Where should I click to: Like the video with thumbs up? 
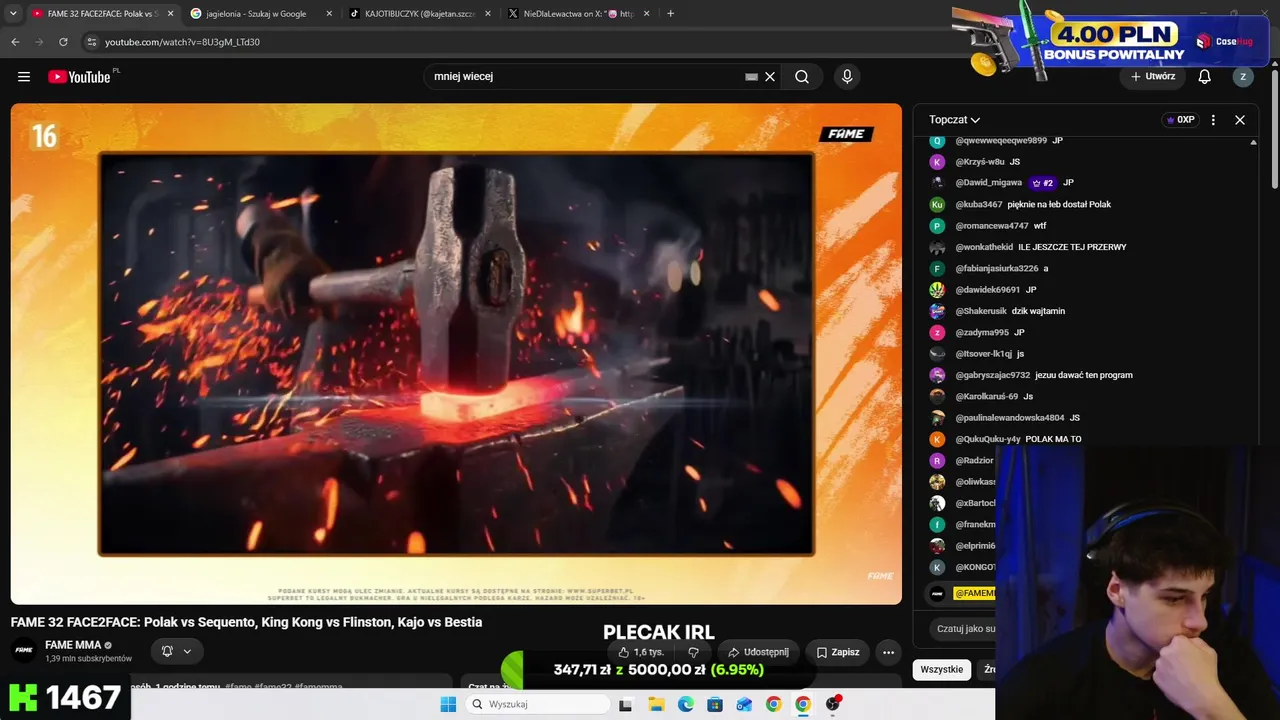641,652
